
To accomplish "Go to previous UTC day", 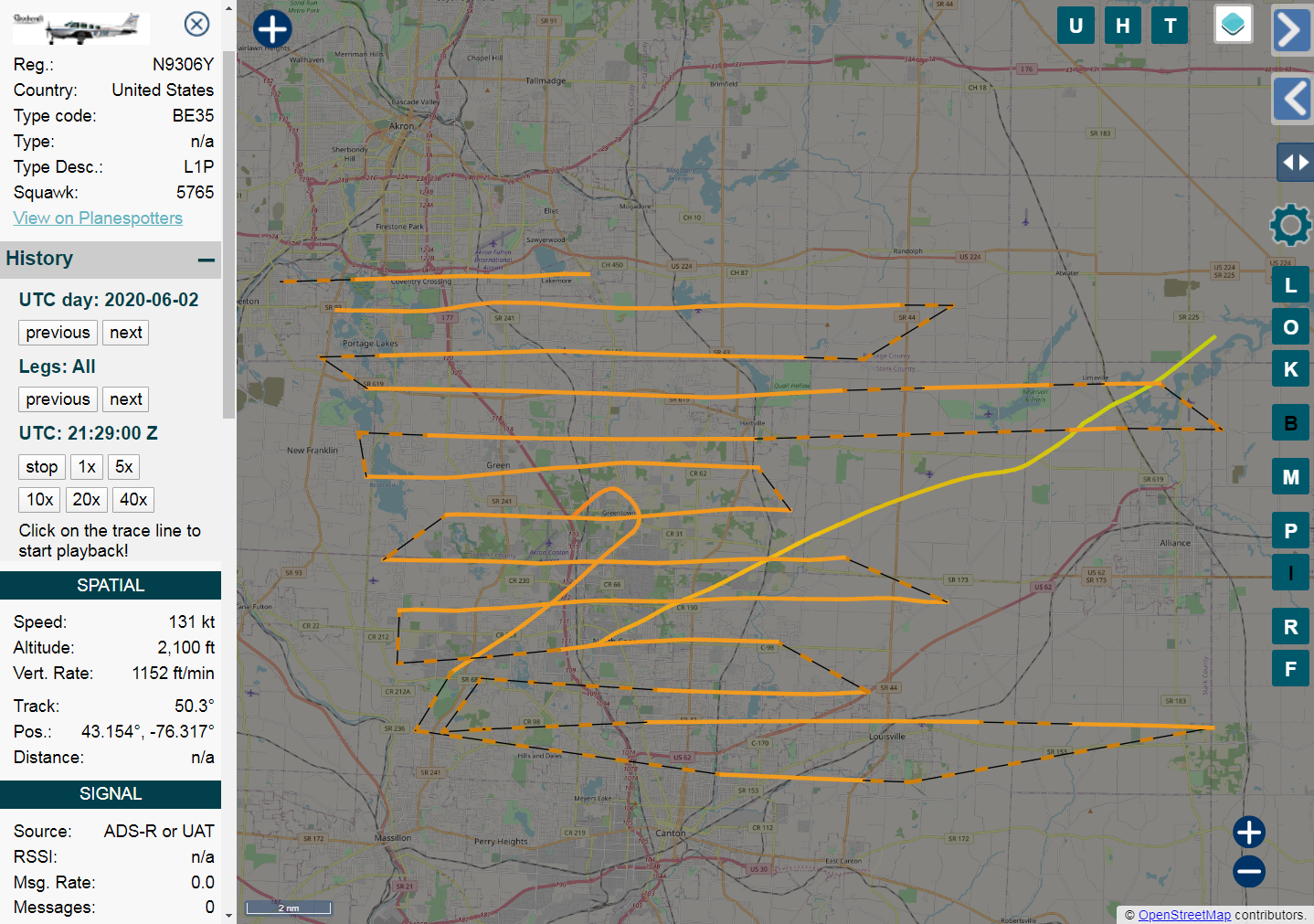I will (58, 333).
